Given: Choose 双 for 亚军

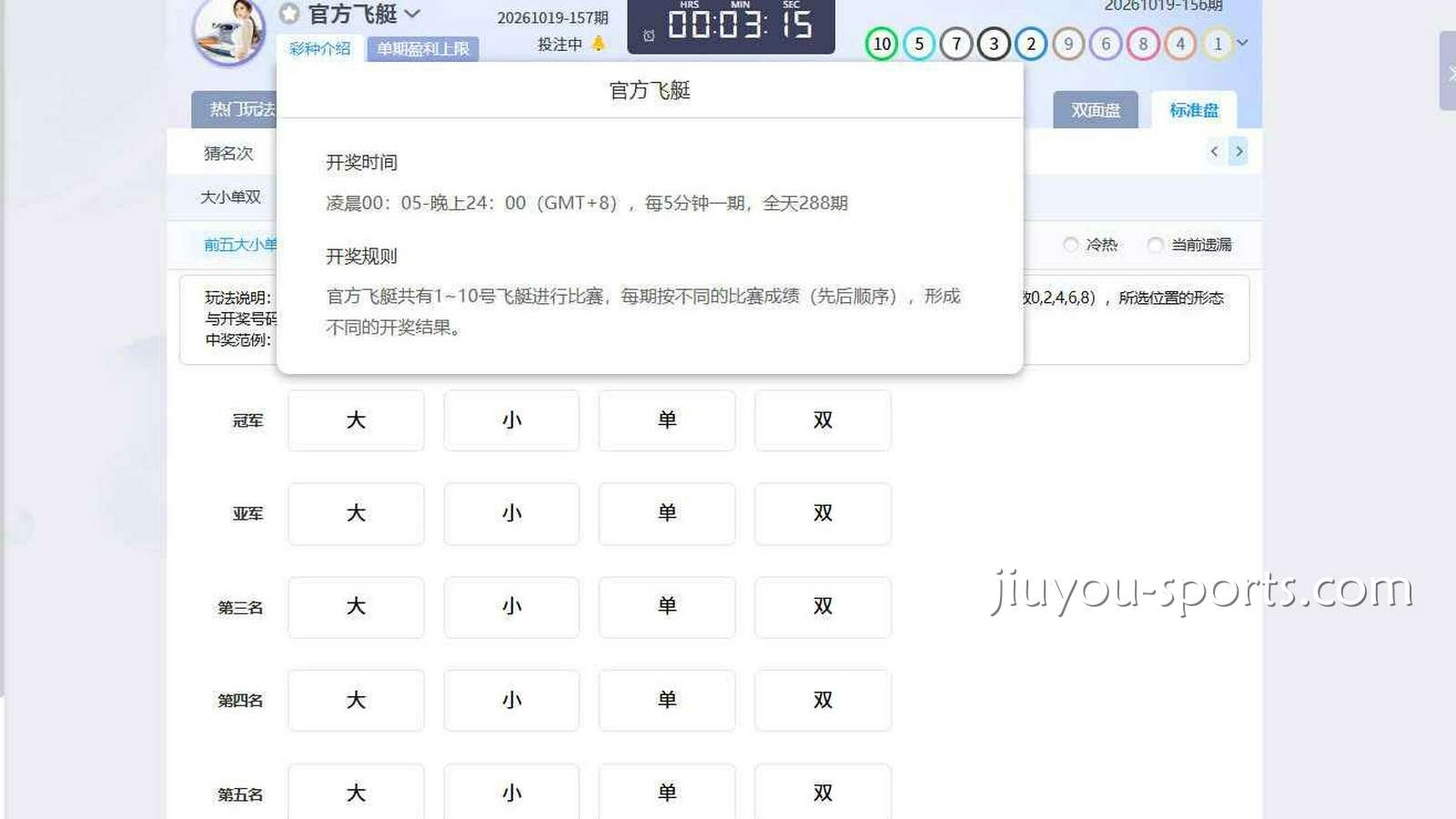Looking at the screenshot, I should point(823,513).
